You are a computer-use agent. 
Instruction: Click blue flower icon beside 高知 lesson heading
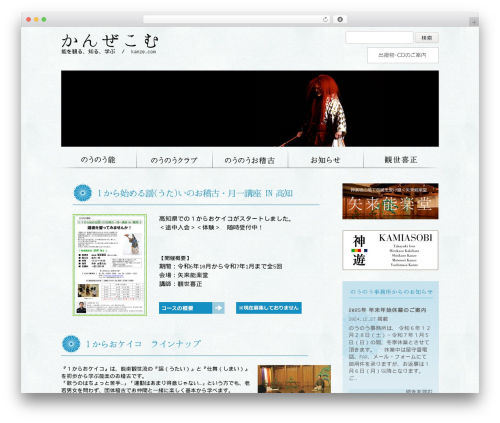coord(83,193)
